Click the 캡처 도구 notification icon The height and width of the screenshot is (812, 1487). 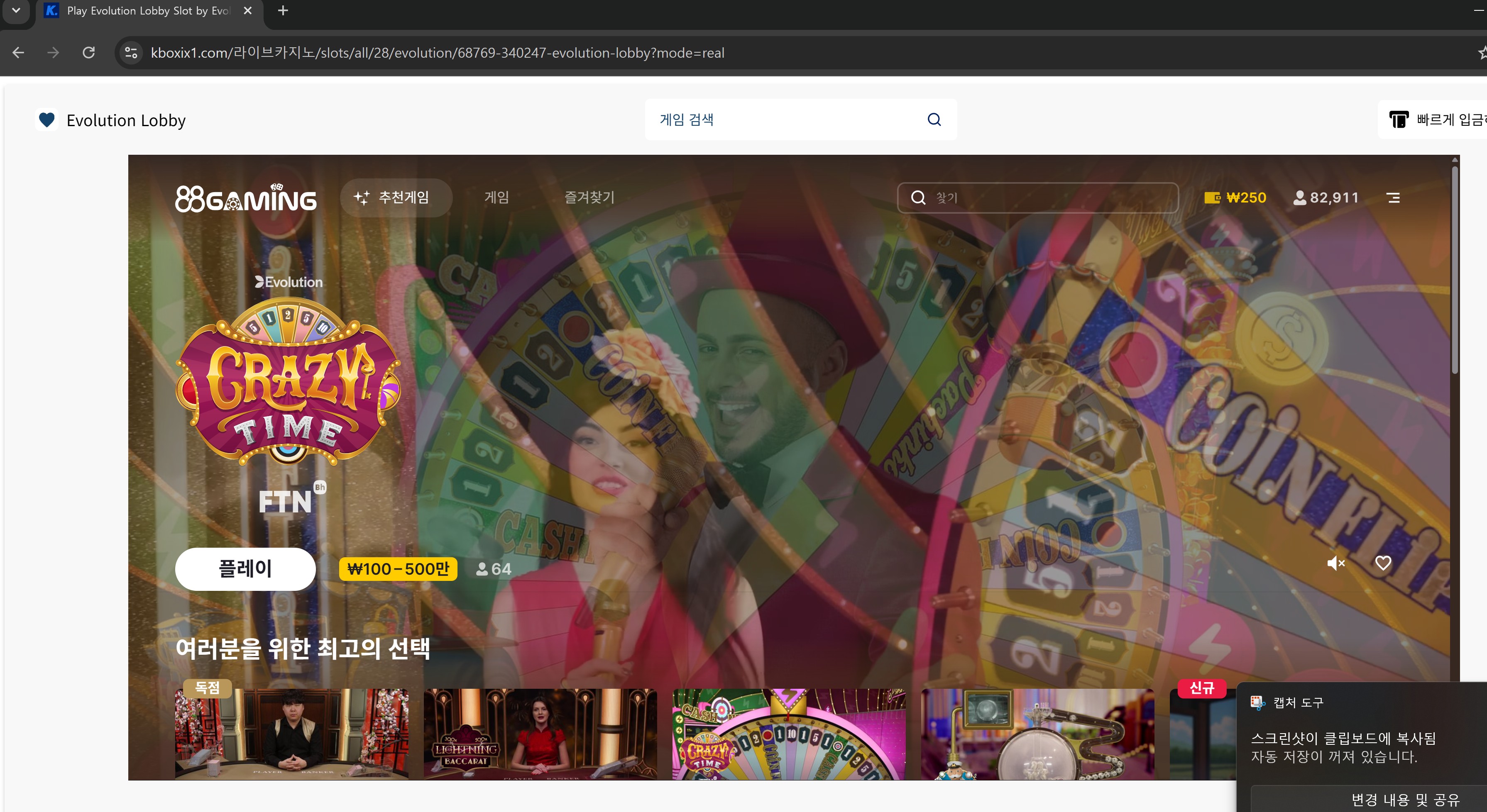tap(1257, 702)
